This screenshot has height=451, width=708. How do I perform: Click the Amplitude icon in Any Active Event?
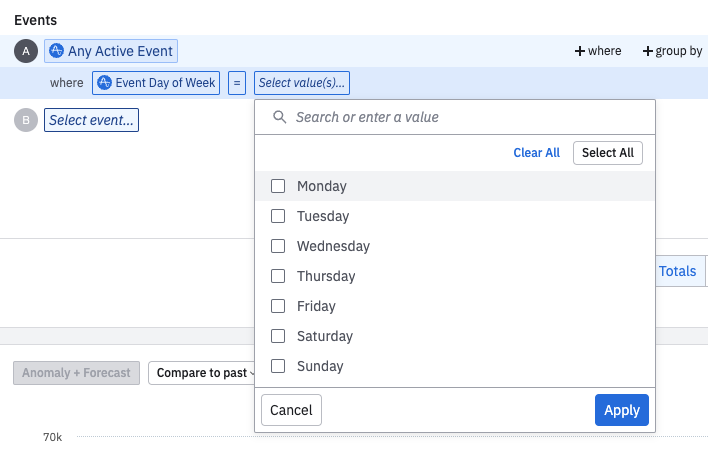(x=57, y=51)
